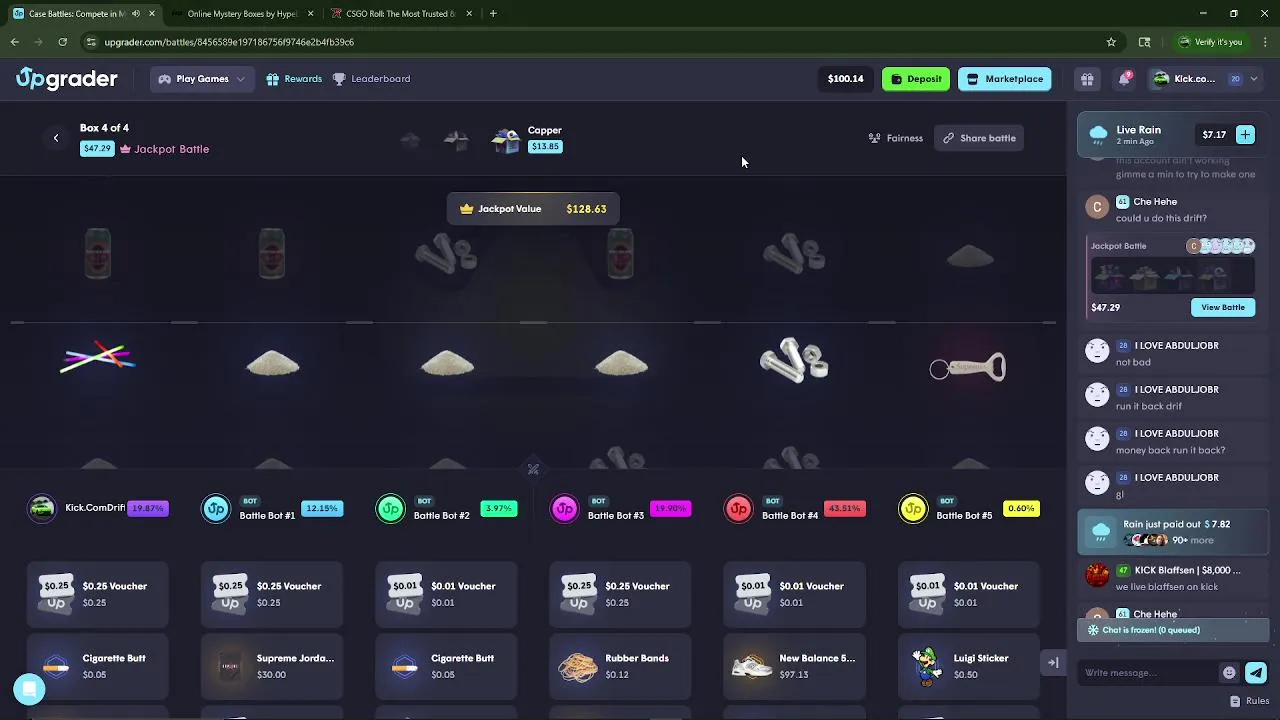This screenshot has height=720, width=1280.
Task: Click View Battle in the chat
Action: coord(1223,307)
